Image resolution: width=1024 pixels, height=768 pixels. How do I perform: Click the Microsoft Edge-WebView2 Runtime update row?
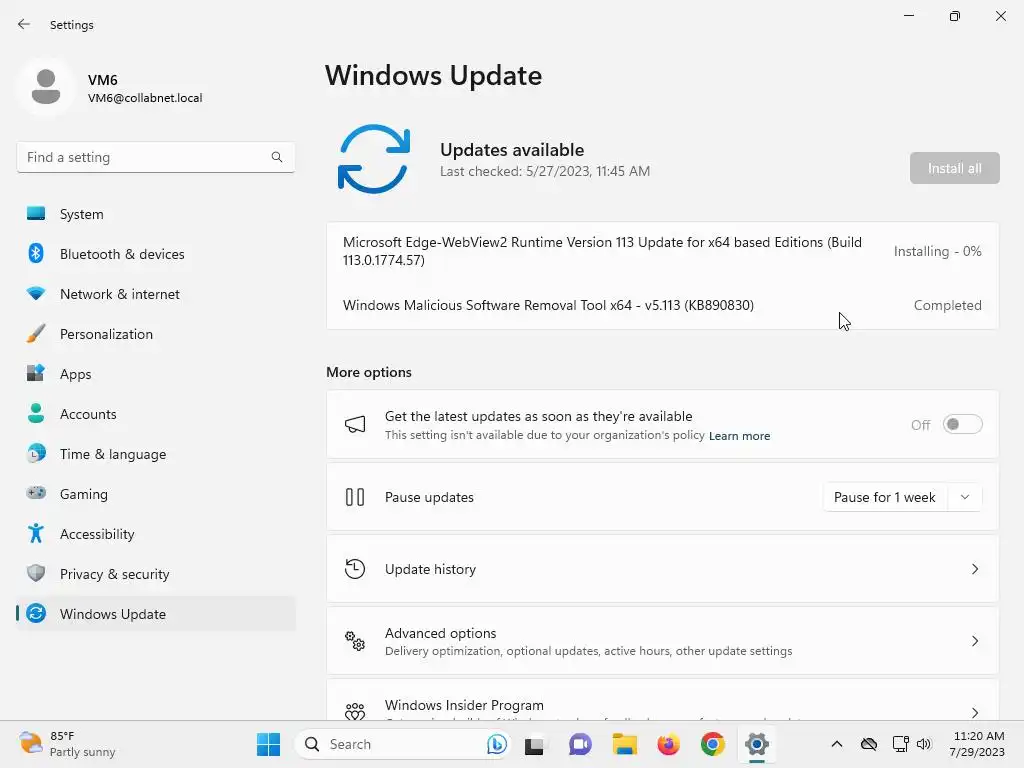[662, 251]
